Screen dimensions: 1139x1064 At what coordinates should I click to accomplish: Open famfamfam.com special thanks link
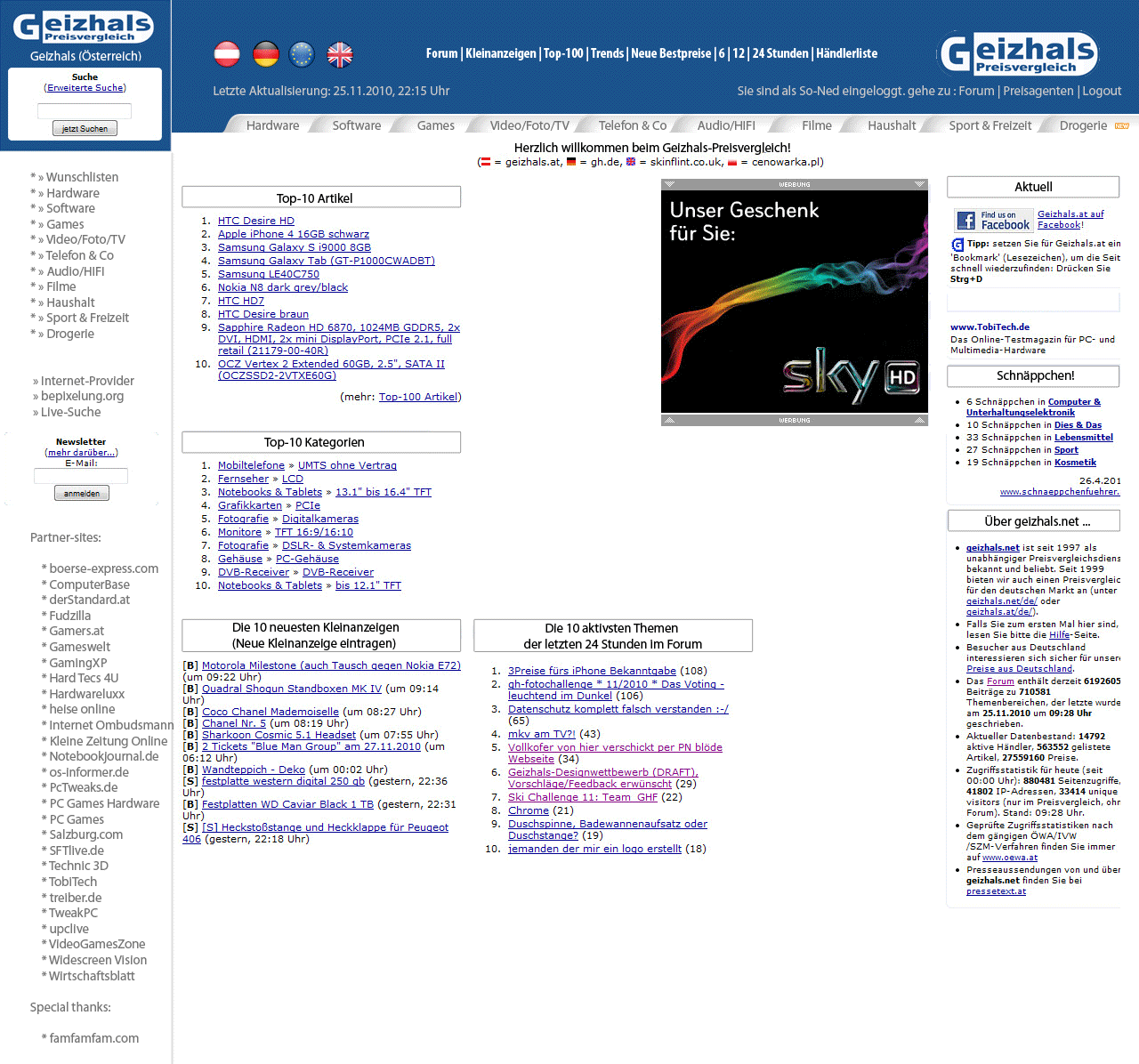[x=94, y=1038]
